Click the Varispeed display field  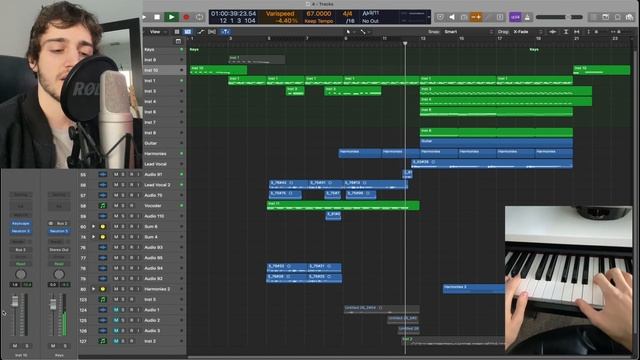(280, 14)
